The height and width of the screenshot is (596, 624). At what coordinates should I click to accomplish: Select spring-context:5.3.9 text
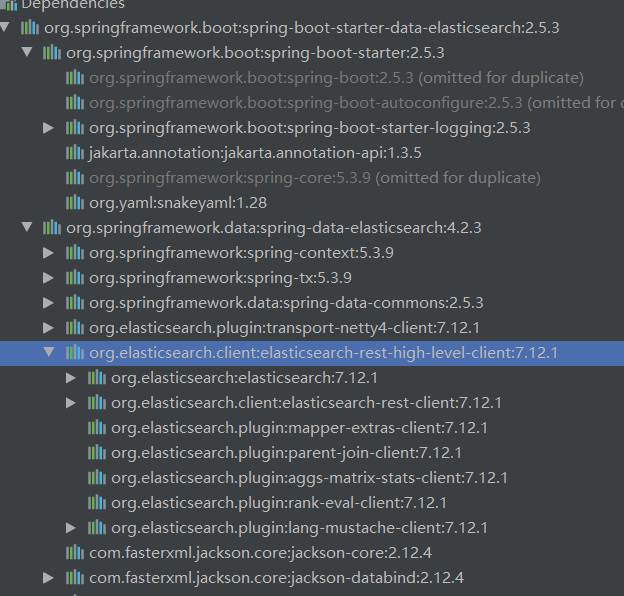coord(241,253)
